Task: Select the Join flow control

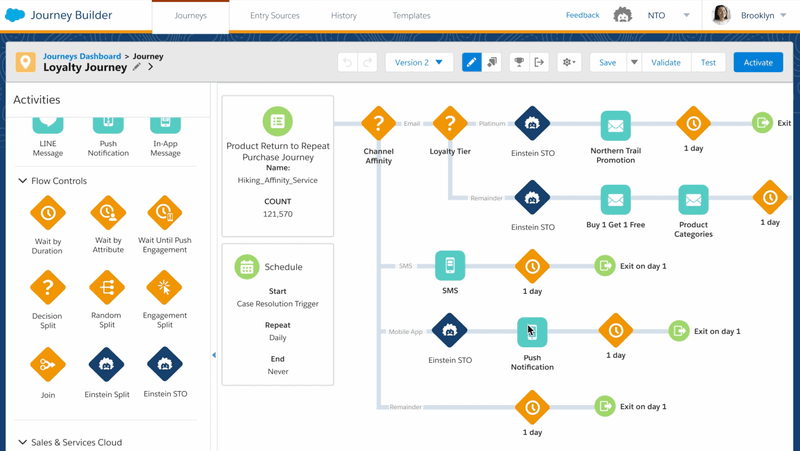Action: pyautogui.click(x=48, y=364)
